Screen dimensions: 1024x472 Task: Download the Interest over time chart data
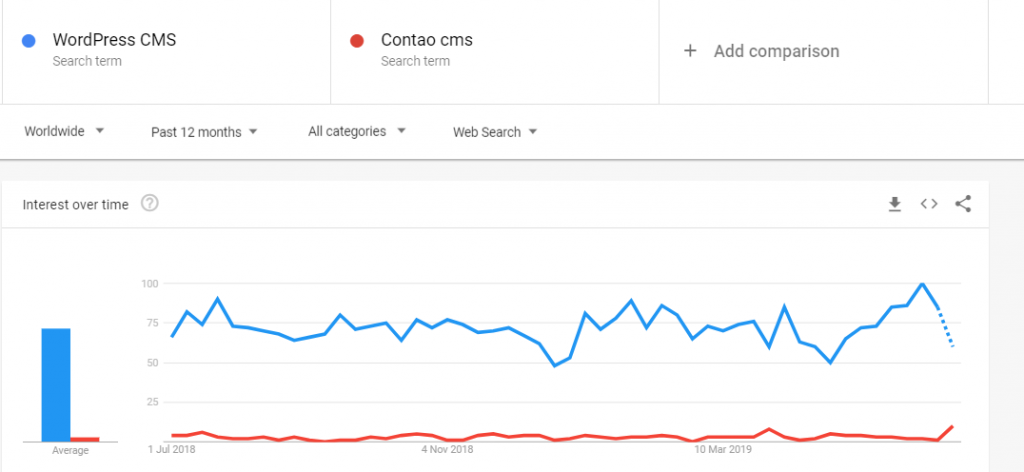click(894, 204)
